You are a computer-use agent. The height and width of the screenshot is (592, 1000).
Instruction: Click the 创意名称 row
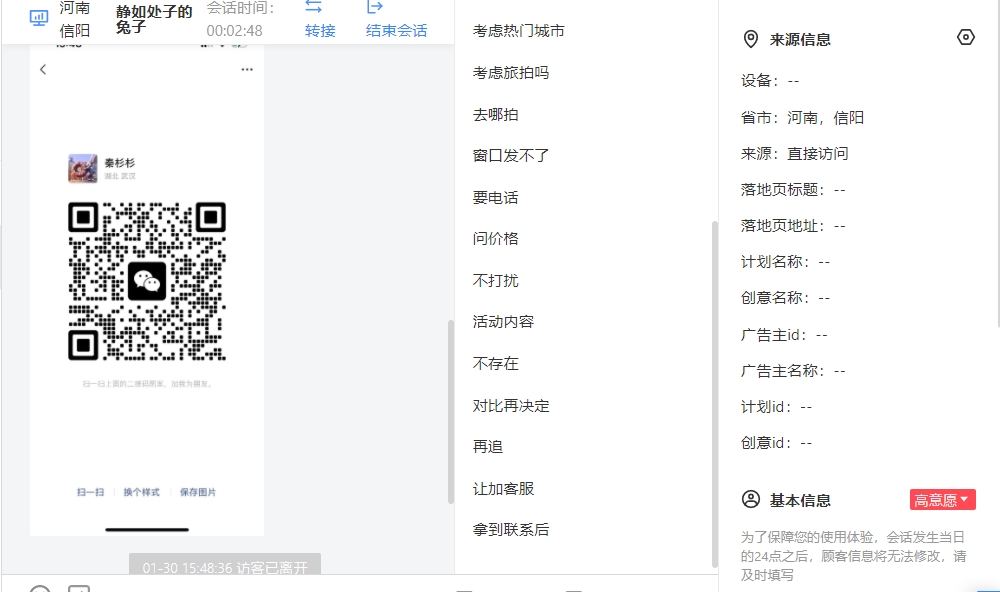click(x=785, y=298)
